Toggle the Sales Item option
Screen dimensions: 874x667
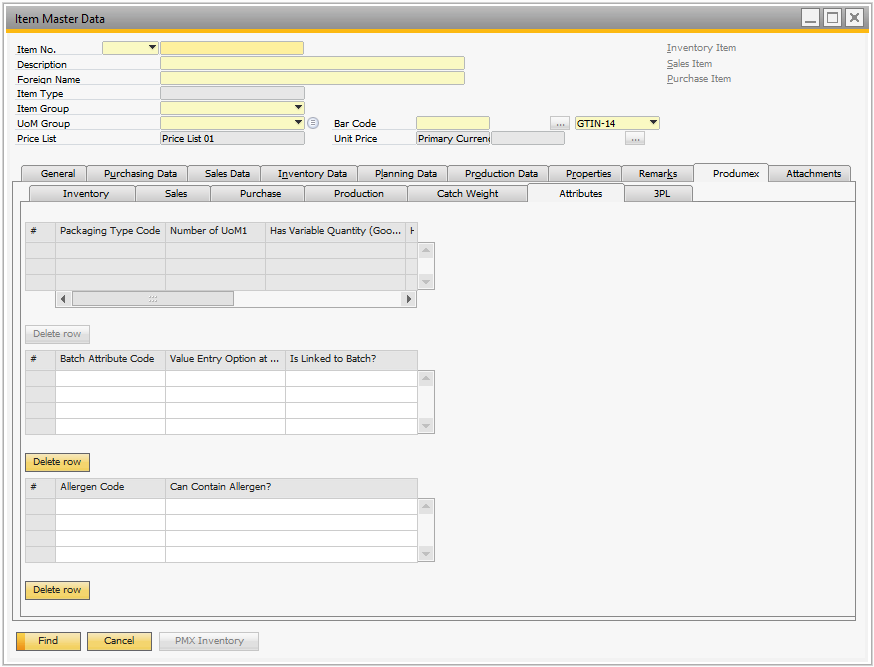coord(689,64)
